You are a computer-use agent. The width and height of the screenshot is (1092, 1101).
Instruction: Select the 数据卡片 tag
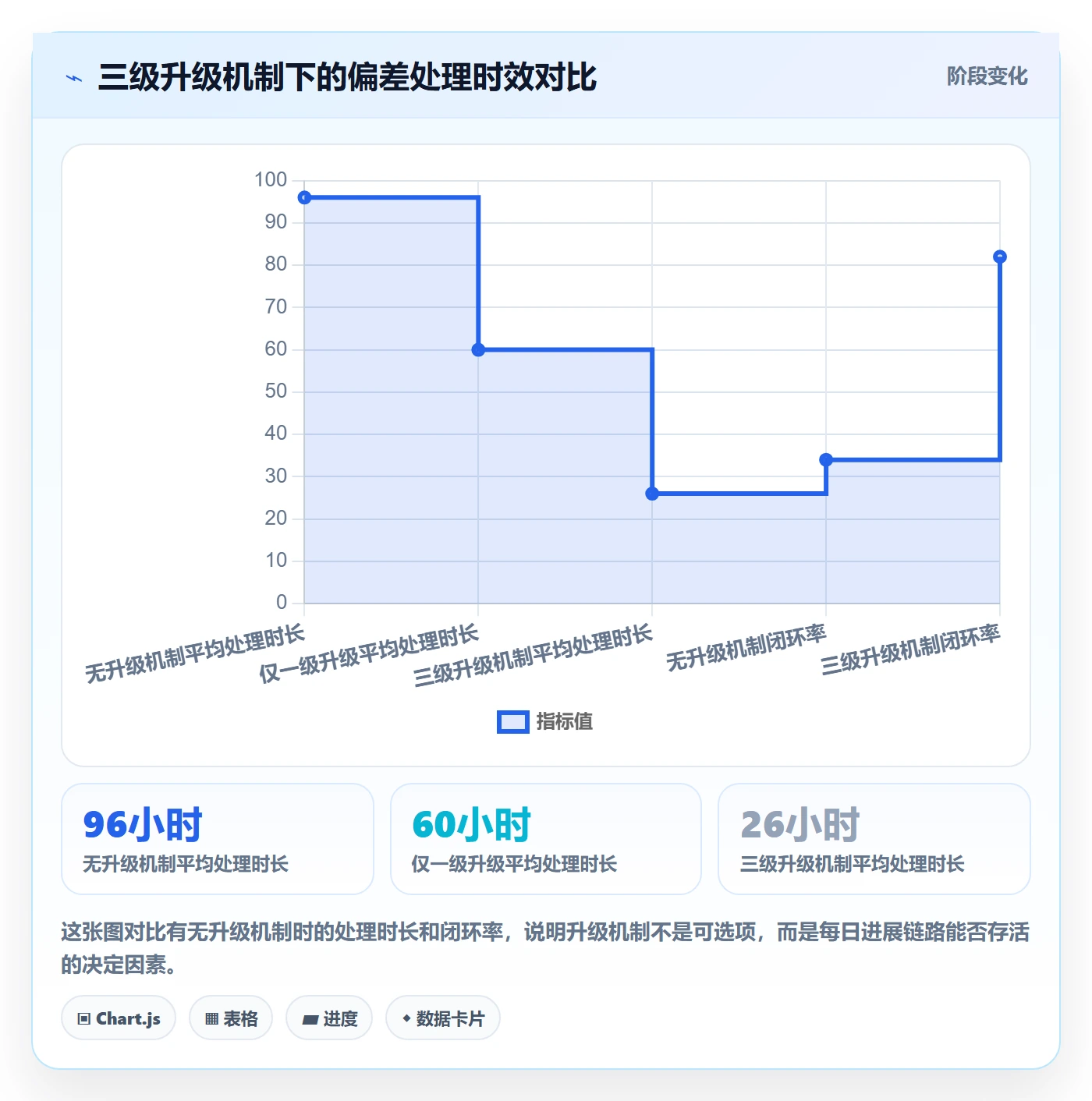coord(443,1018)
